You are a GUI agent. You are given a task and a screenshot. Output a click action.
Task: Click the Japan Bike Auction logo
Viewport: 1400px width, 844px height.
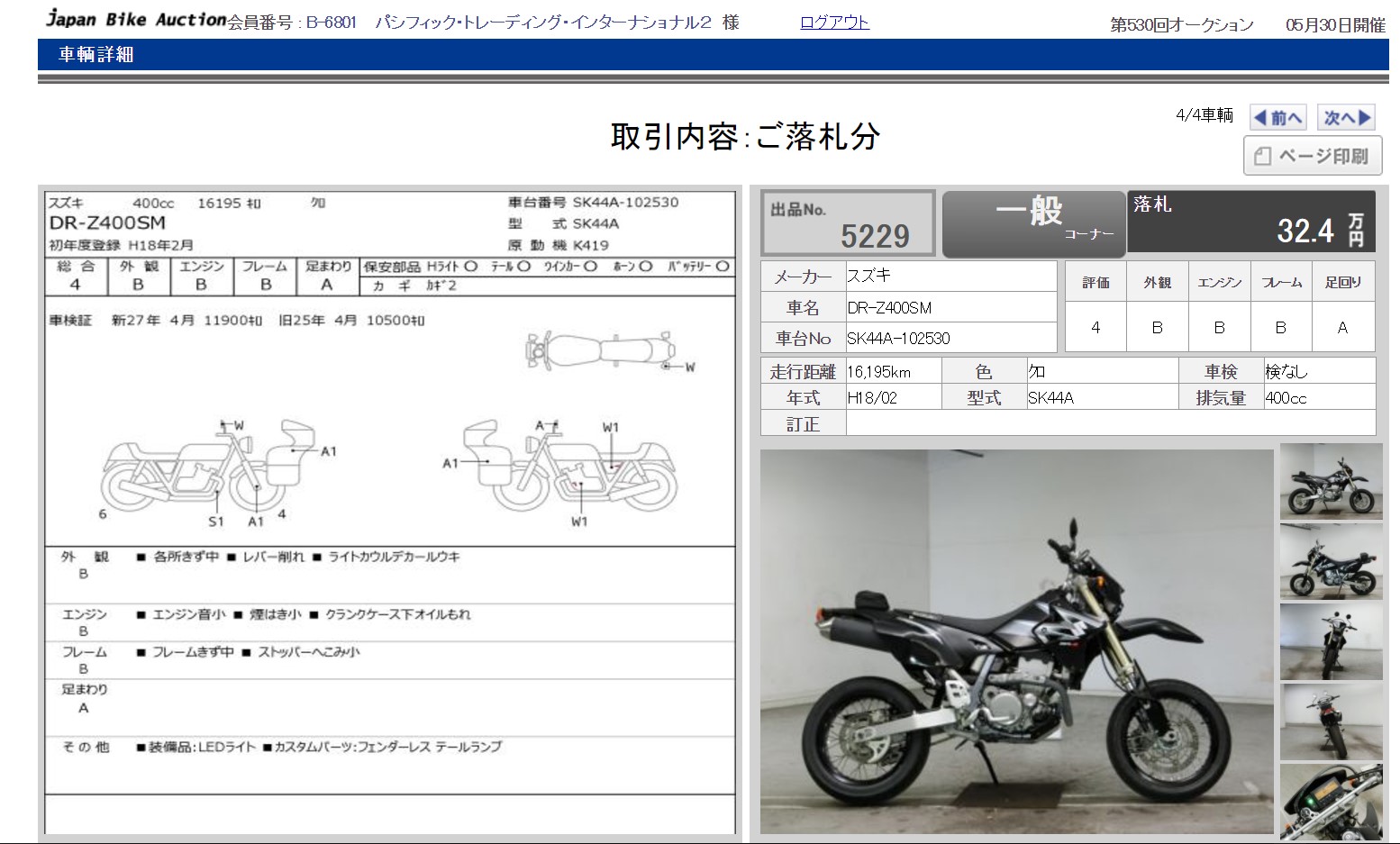pyautogui.click(x=136, y=19)
